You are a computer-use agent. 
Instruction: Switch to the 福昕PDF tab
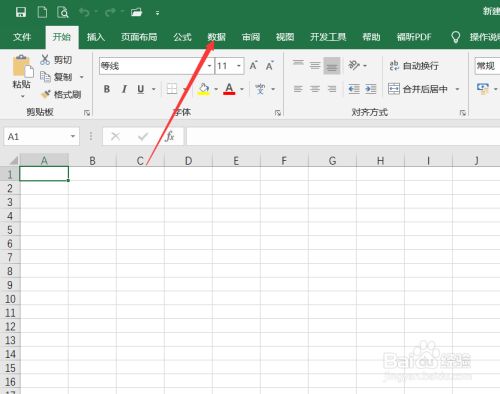pyautogui.click(x=414, y=37)
